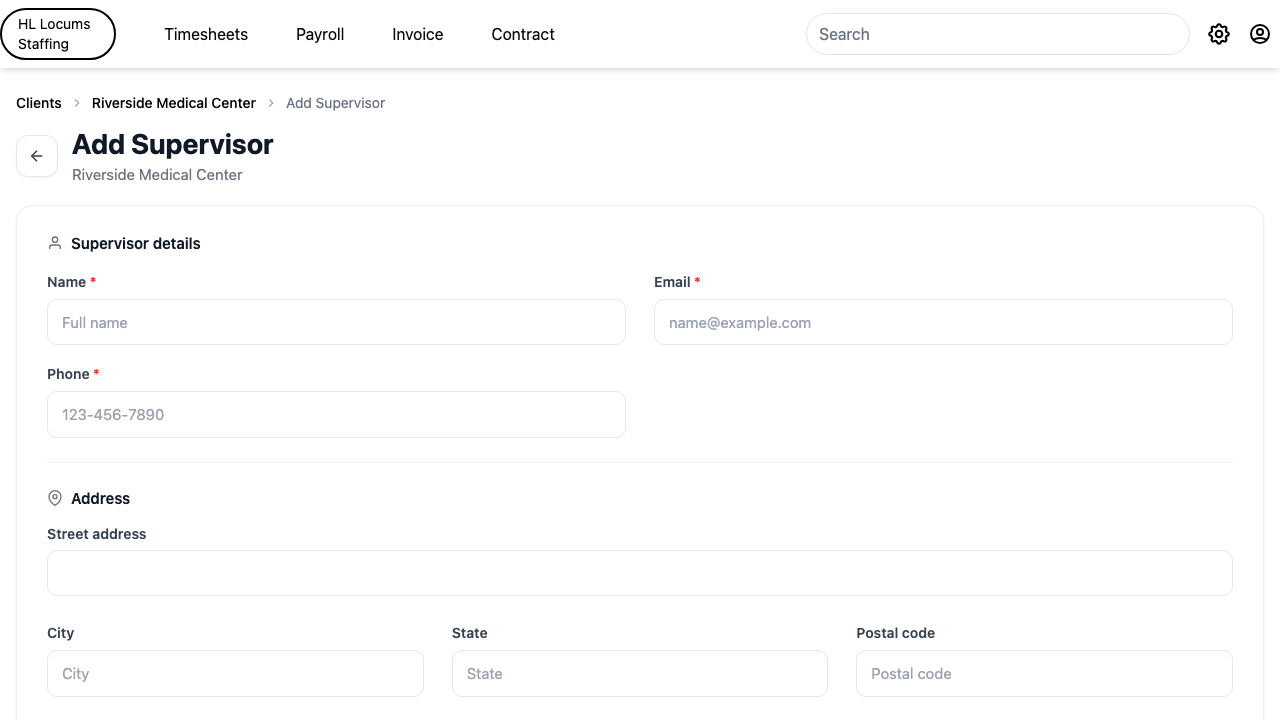Navigate to the Contract section

[x=523, y=34]
